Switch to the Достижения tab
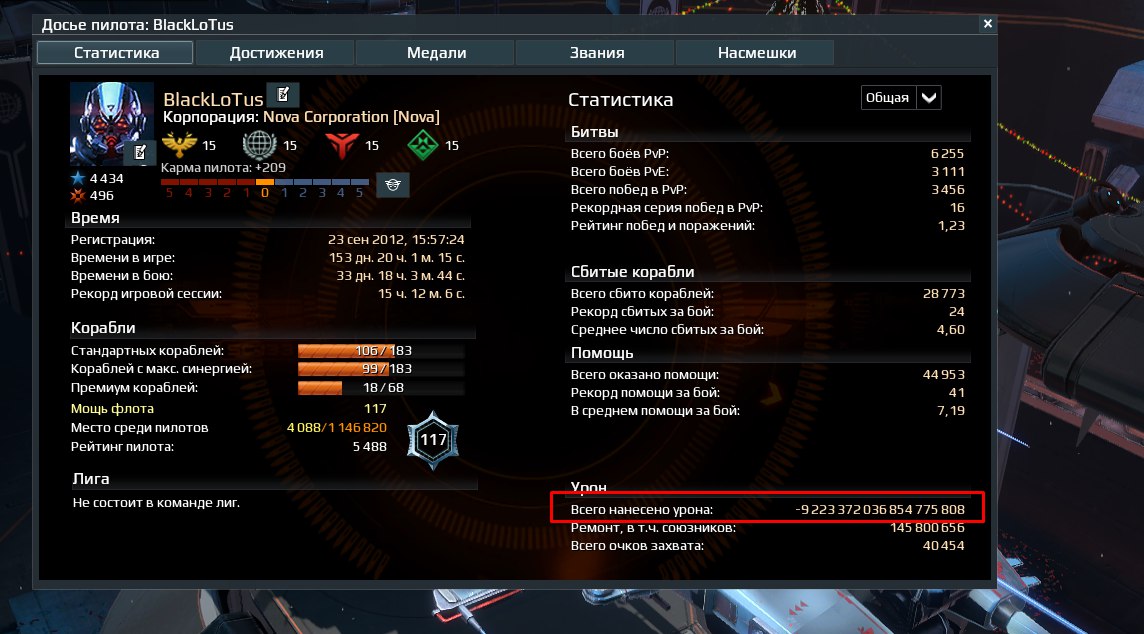This screenshot has height=634, width=1144. [x=276, y=53]
